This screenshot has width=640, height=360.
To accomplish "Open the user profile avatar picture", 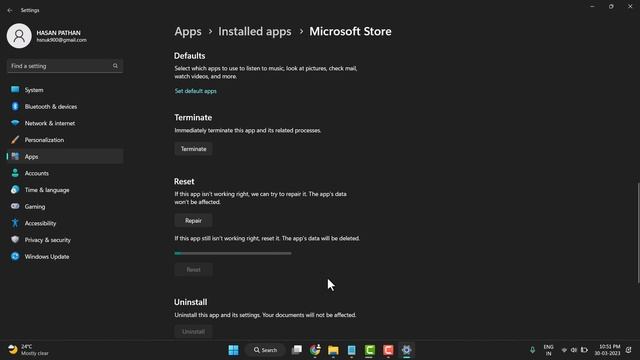I will coord(19,36).
